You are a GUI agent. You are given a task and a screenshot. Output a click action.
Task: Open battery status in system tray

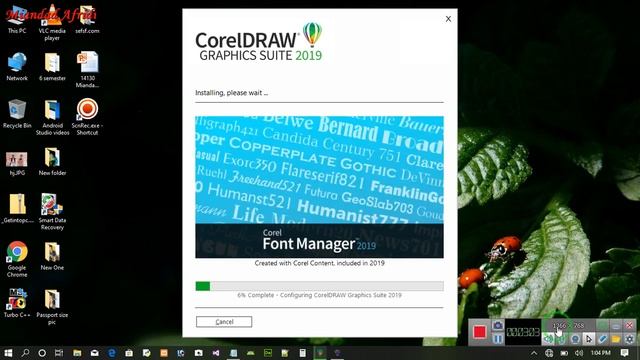564,353
